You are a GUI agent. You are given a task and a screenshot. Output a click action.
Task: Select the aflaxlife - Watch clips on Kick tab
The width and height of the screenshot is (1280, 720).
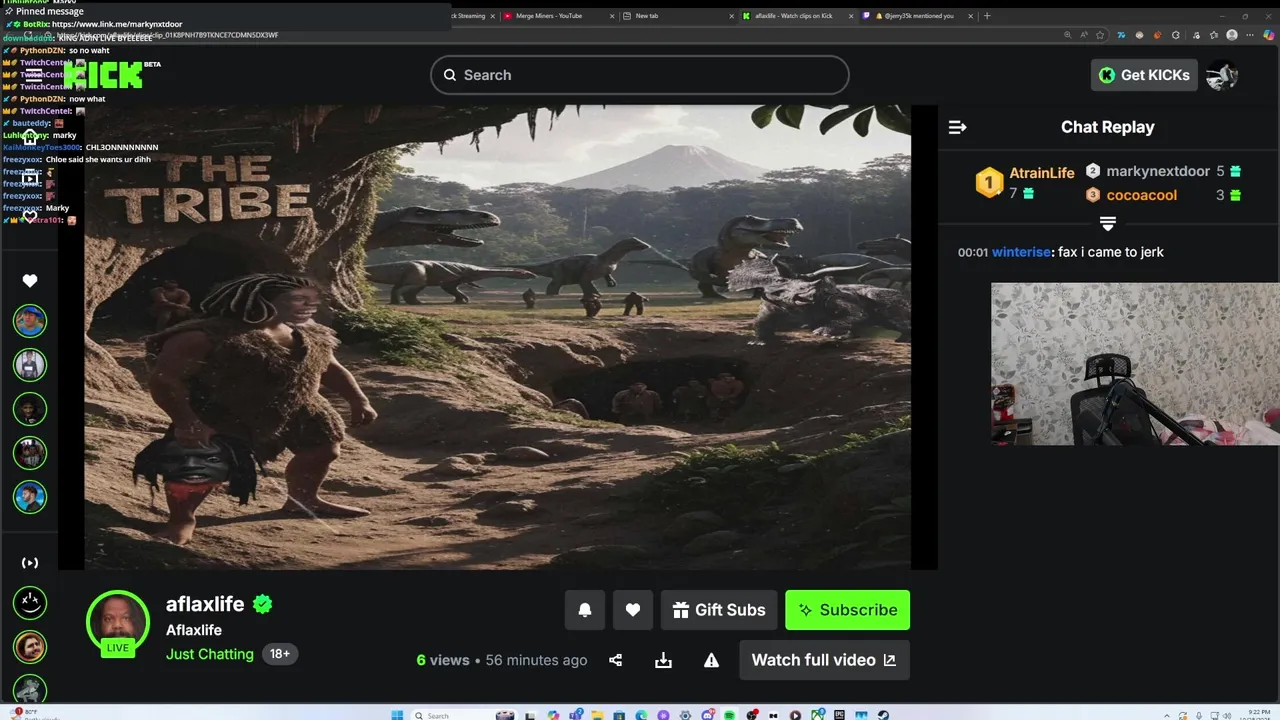tap(793, 16)
